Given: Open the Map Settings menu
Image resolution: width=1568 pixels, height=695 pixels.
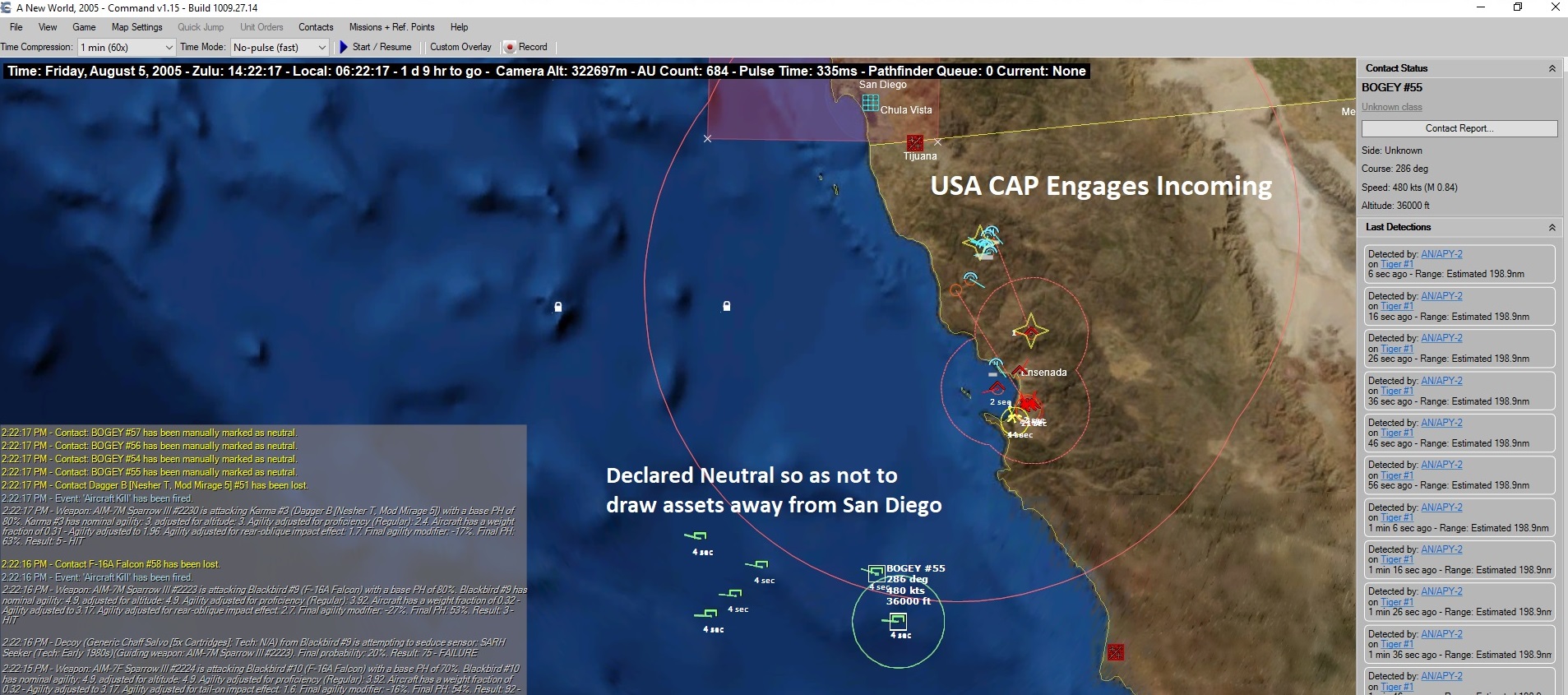Looking at the screenshot, I should pos(137,27).
